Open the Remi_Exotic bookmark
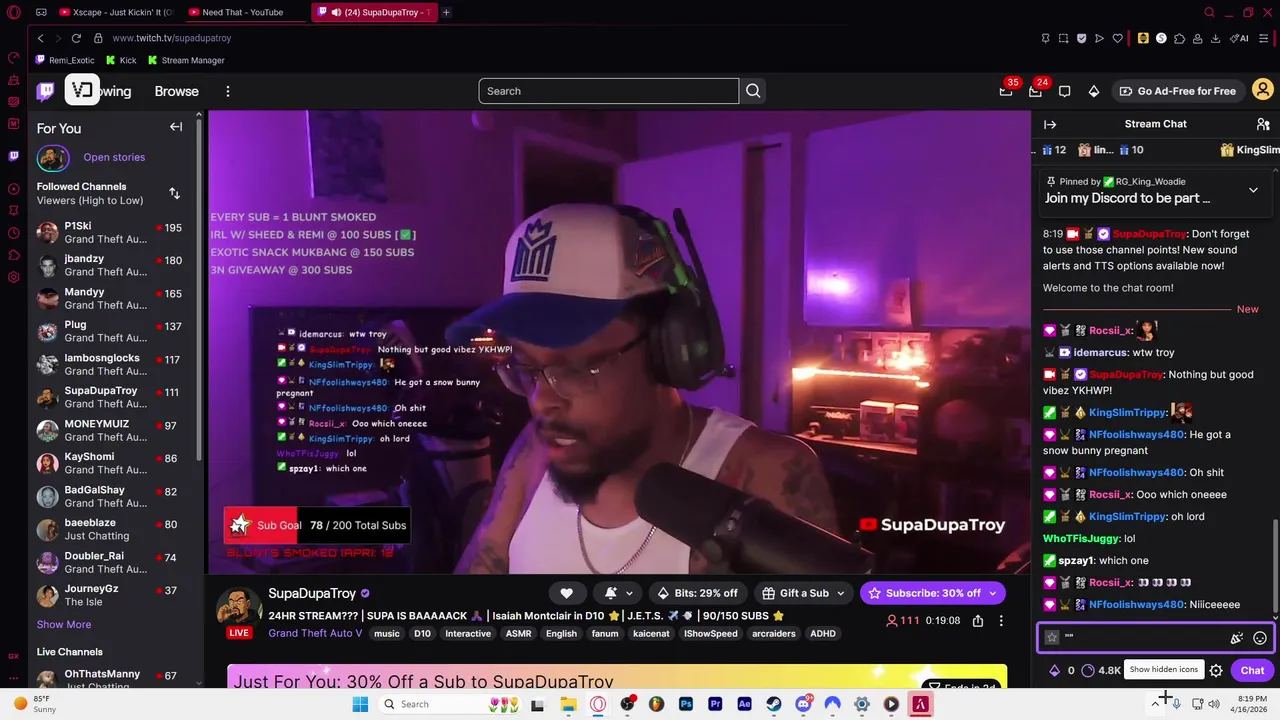Image resolution: width=1280 pixels, height=720 pixels. pos(65,60)
